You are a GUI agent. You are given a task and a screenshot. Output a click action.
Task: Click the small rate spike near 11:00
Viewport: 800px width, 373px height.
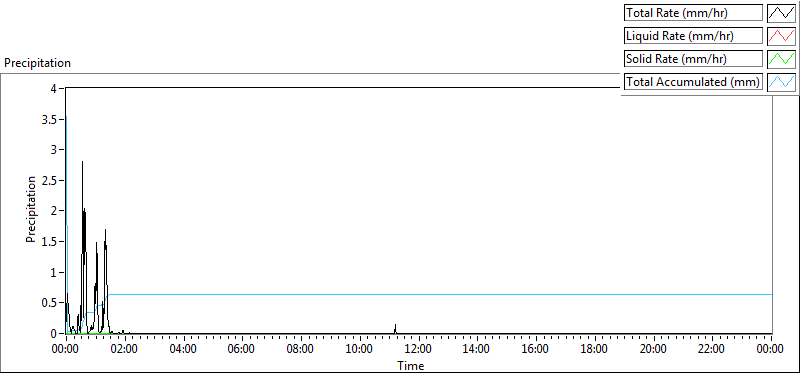pyautogui.click(x=395, y=328)
